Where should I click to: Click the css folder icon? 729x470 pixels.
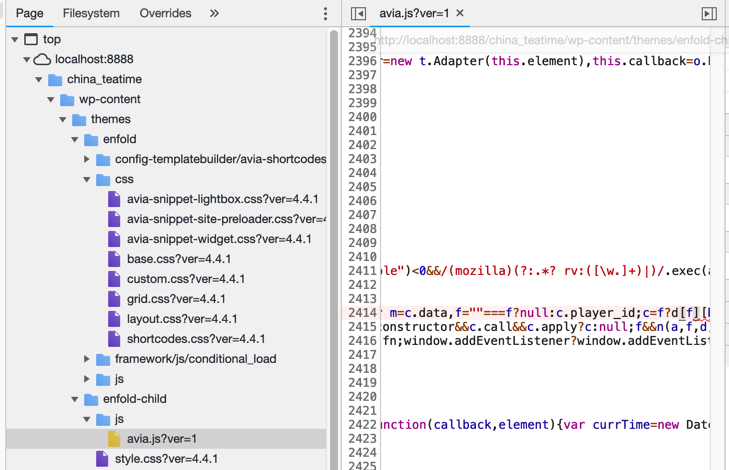click(x=103, y=179)
